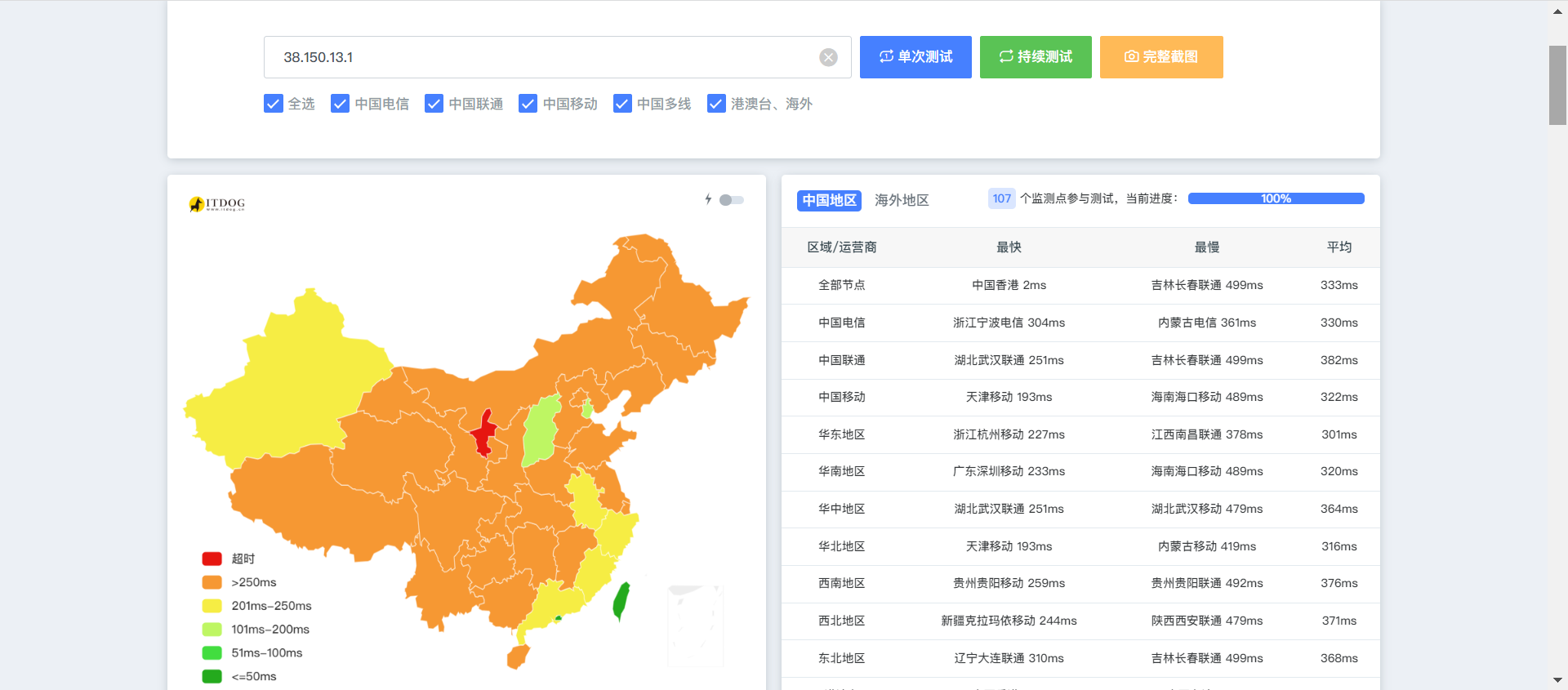Switch to the 海外地区 tab

click(902, 200)
